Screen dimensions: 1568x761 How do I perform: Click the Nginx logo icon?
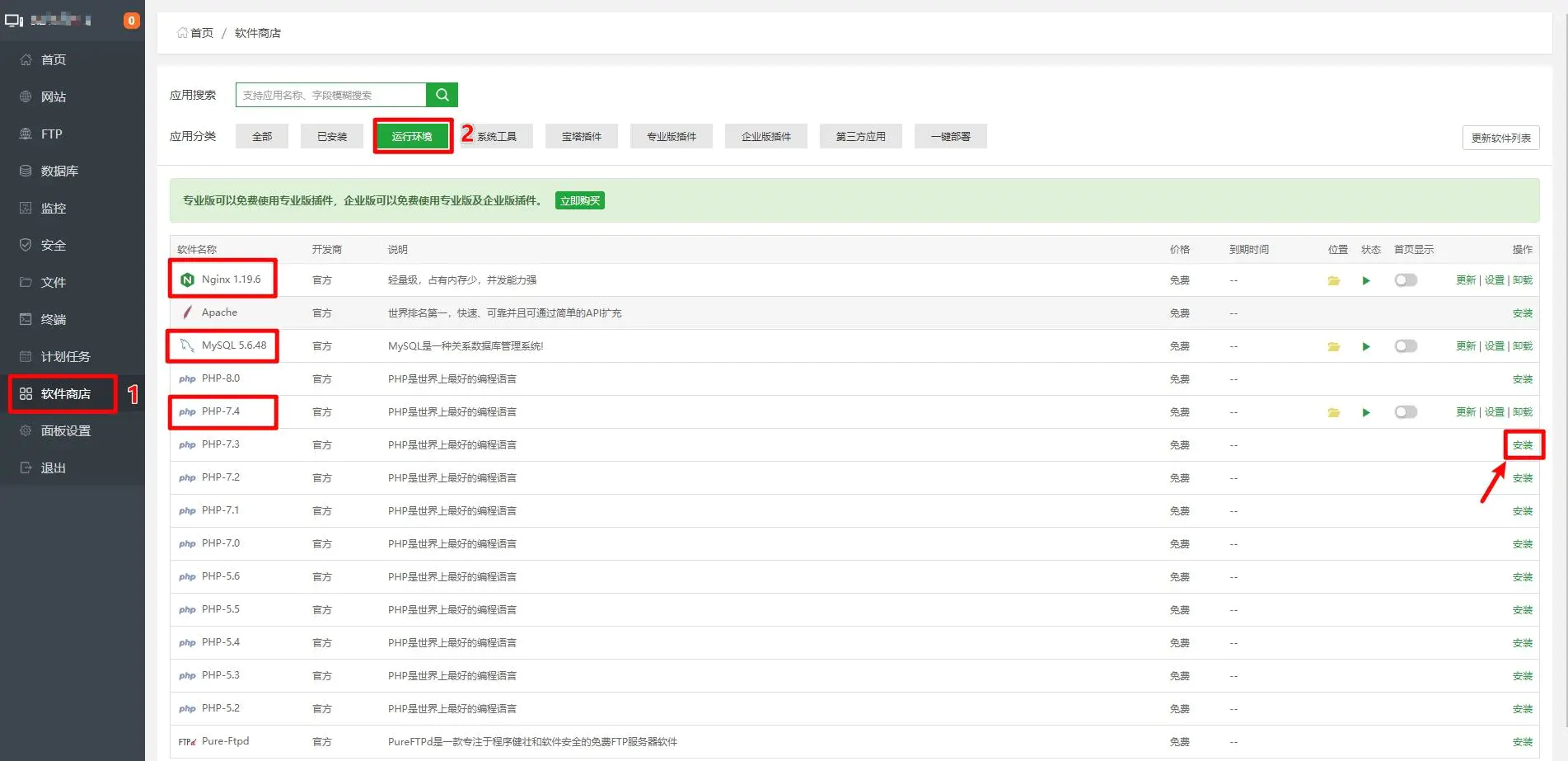(187, 280)
